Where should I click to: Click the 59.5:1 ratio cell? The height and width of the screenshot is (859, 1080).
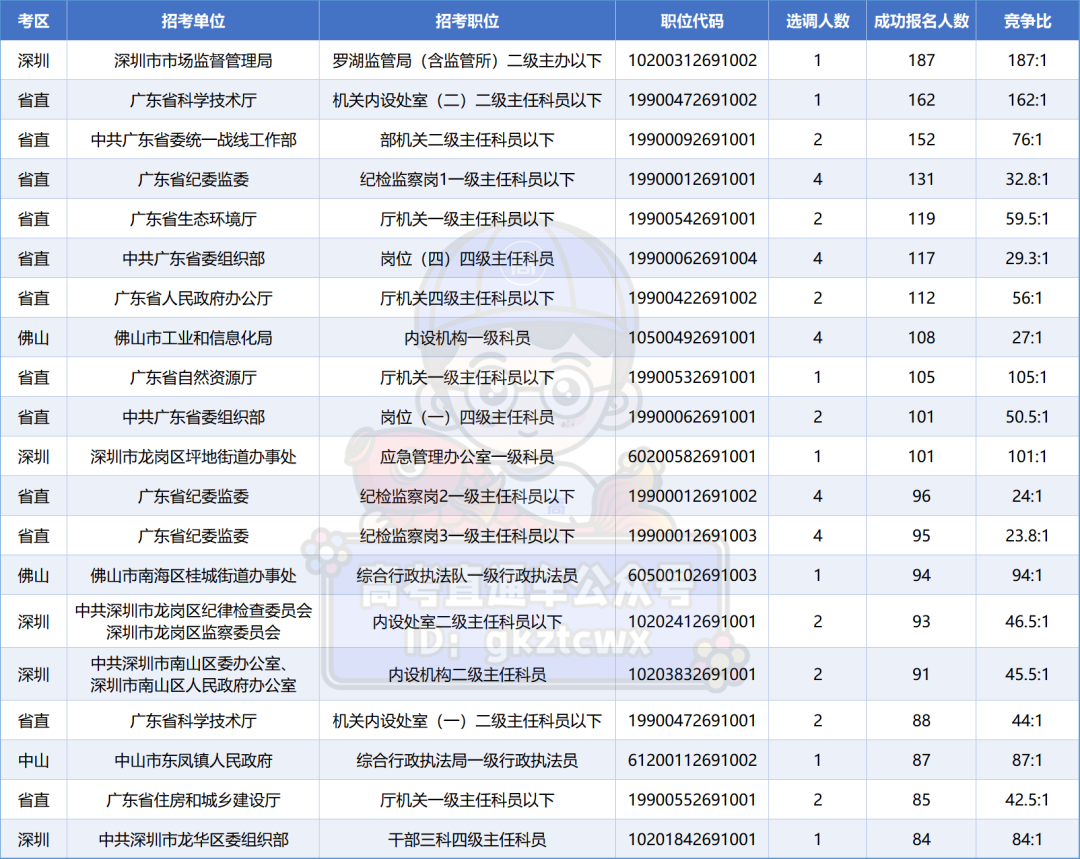coord(1027,219)
